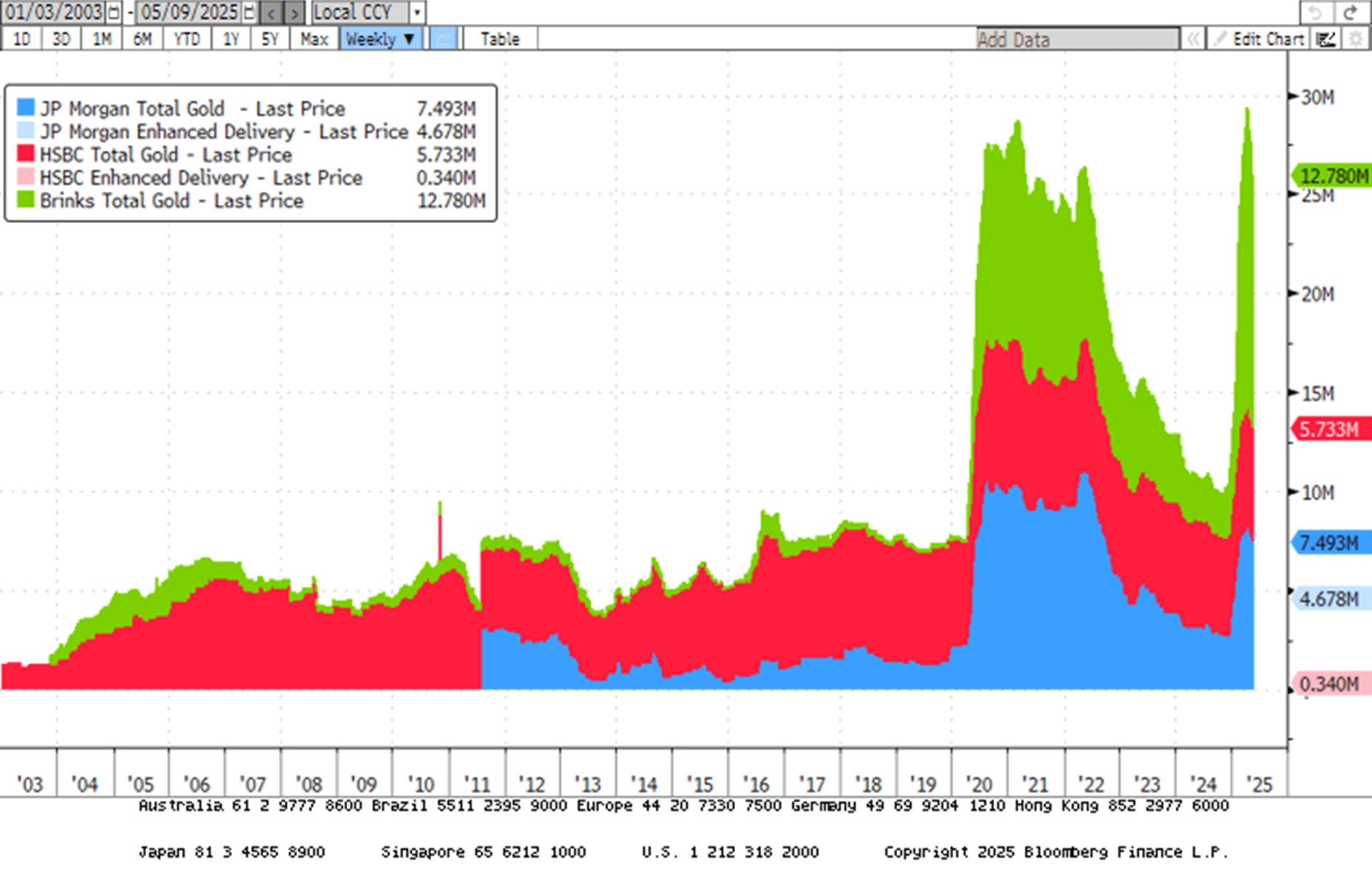Click the back arrow to shift date range
The image size is (1372, 878).
click(271, 12)
